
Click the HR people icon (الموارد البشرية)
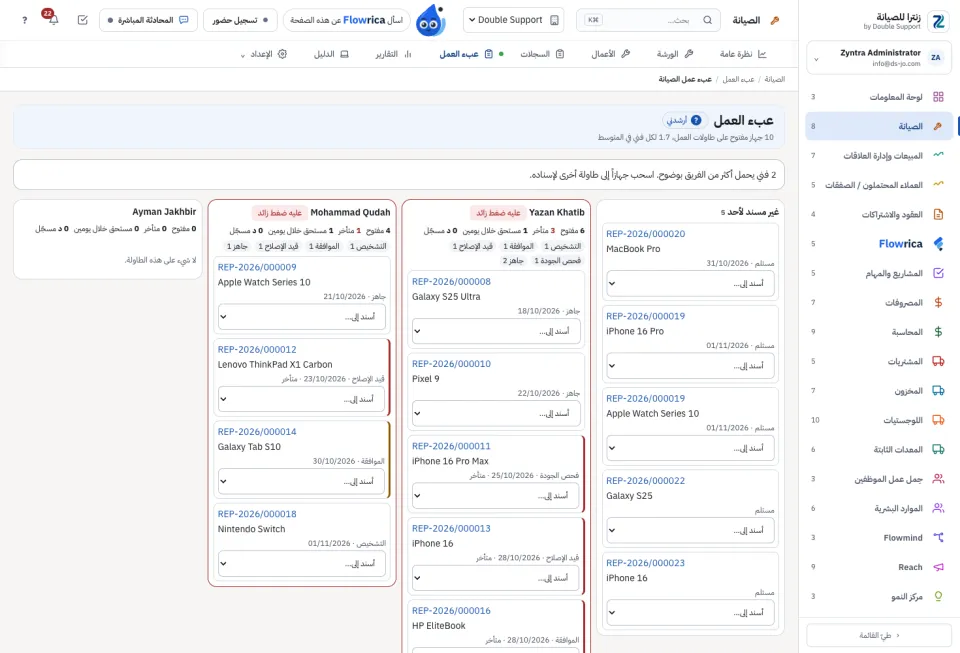tap(938, 508)
